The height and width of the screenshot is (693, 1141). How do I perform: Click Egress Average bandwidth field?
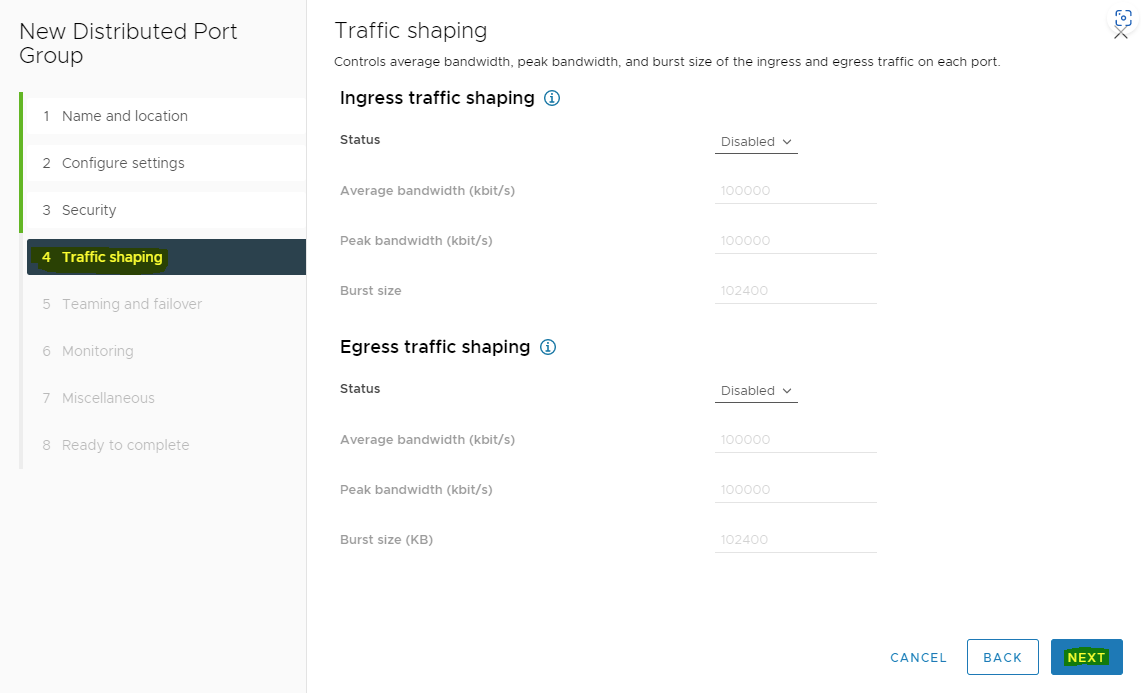tap(795, 440)
